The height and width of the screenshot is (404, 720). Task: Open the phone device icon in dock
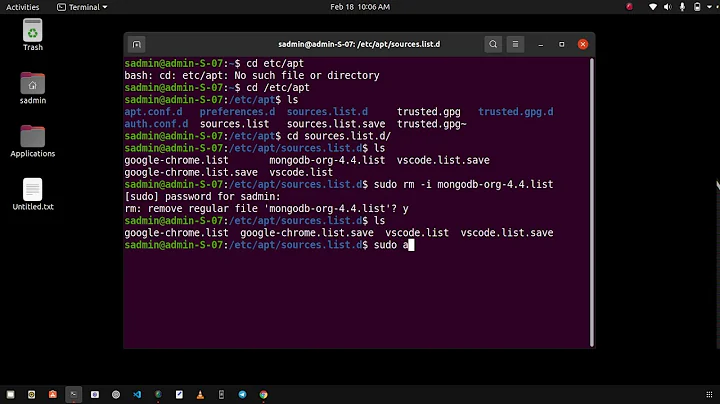tap(221, 394)
